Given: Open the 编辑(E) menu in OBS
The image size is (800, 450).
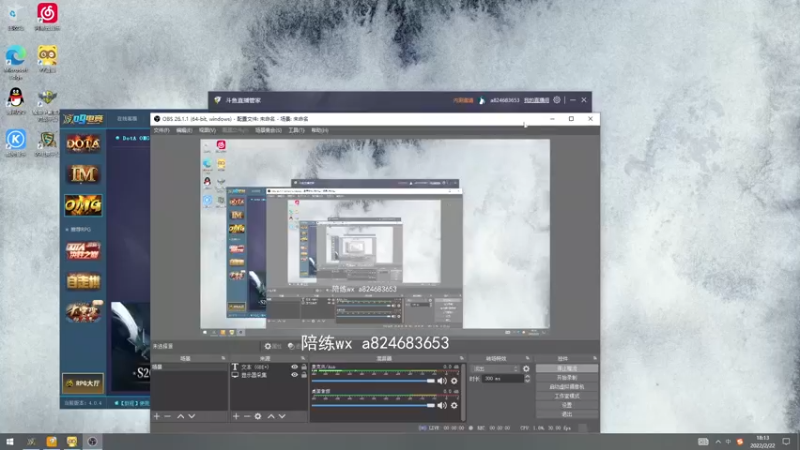Looking at the screenshot, I should point(184,130).
